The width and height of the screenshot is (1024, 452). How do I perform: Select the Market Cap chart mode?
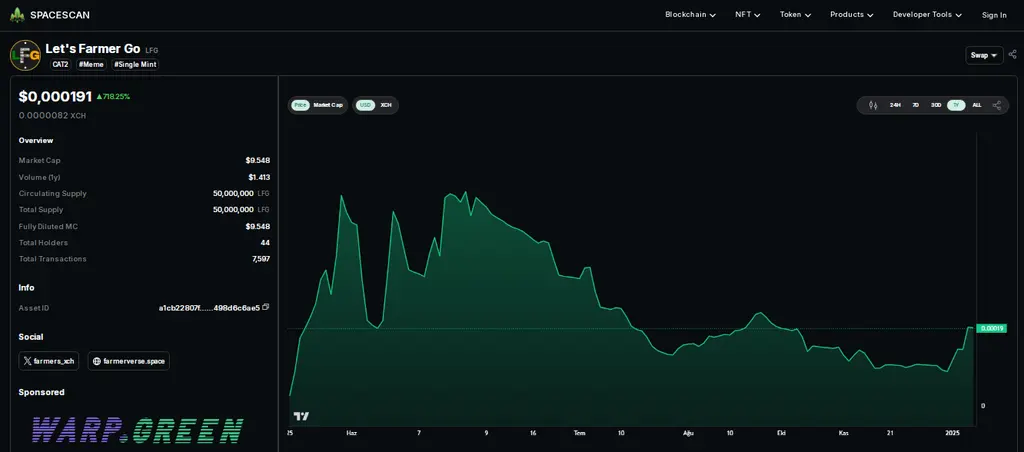click(328, 105)
